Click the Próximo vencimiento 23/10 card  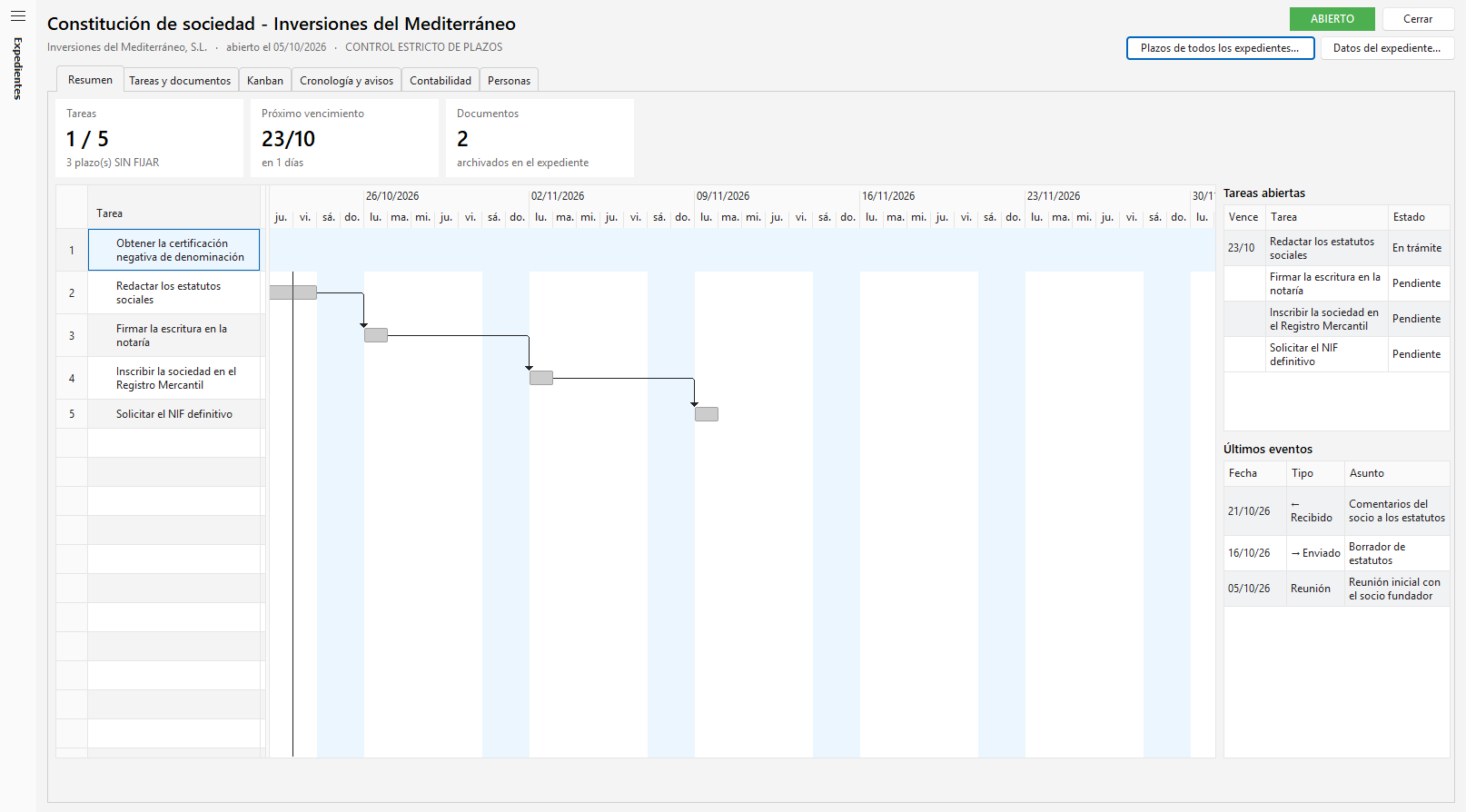click(x=344, y=138)
